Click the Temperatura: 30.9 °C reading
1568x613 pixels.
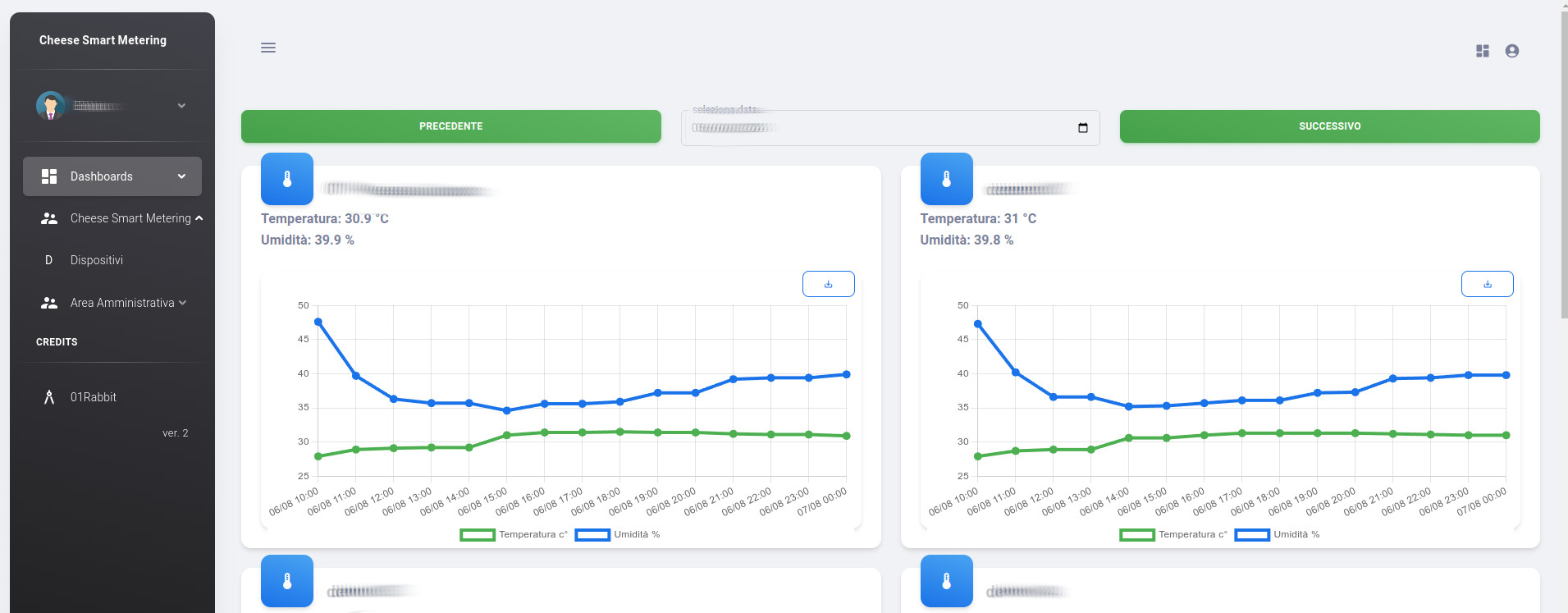coord(325,219)
